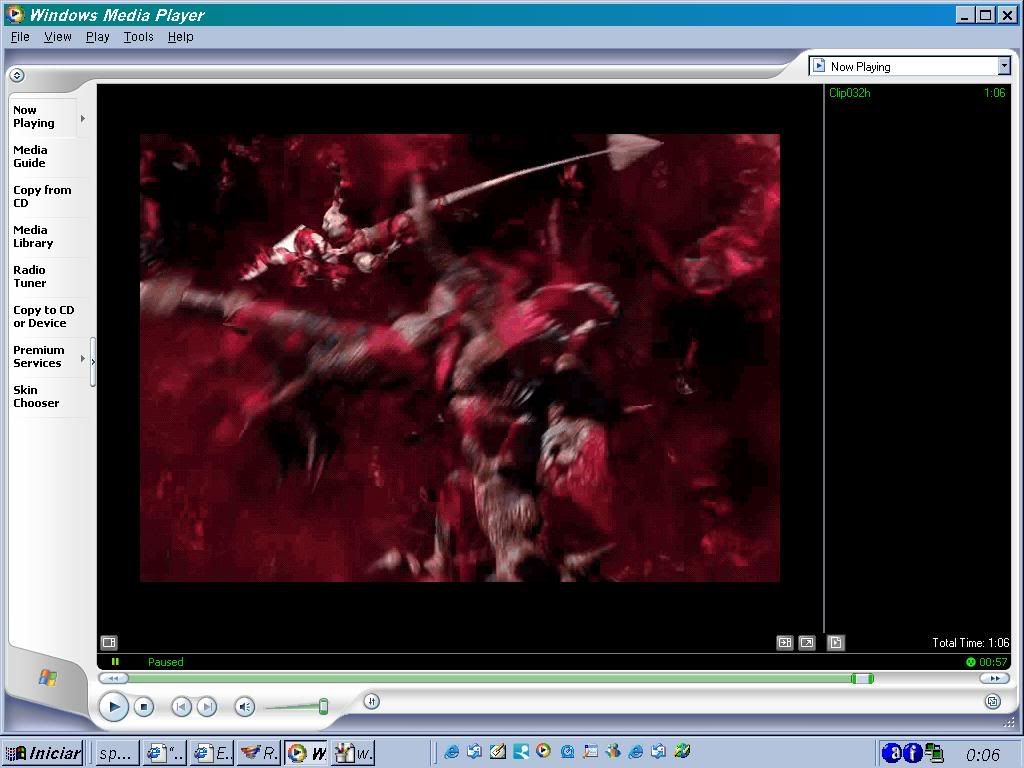Click the Total Time: 1:06 label
Viewport: 1024px width, 768px height.
(970, 643)
